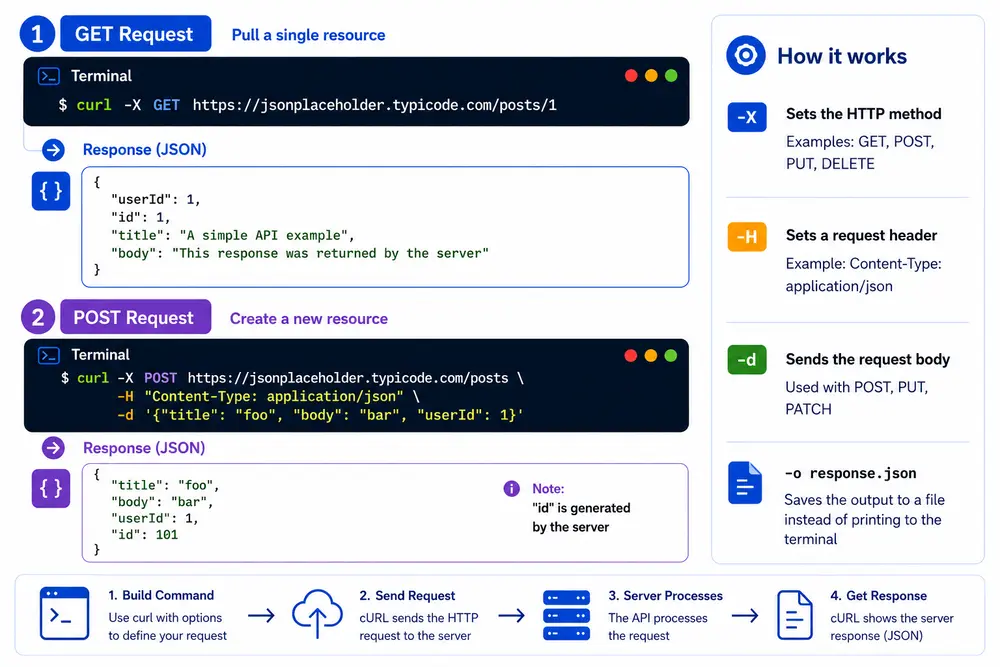Click the blue arrow circle beside GET Response (JSON)

(x=54, y=150)
